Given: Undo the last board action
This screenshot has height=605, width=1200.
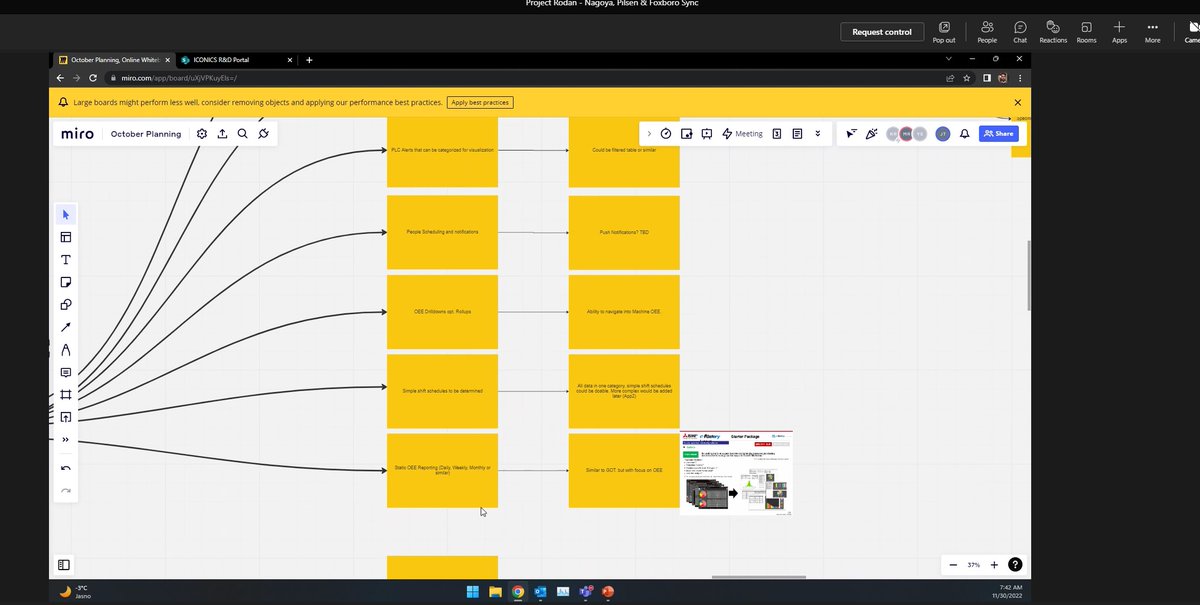Looking at the screenshot, I should tap(66, 468).
